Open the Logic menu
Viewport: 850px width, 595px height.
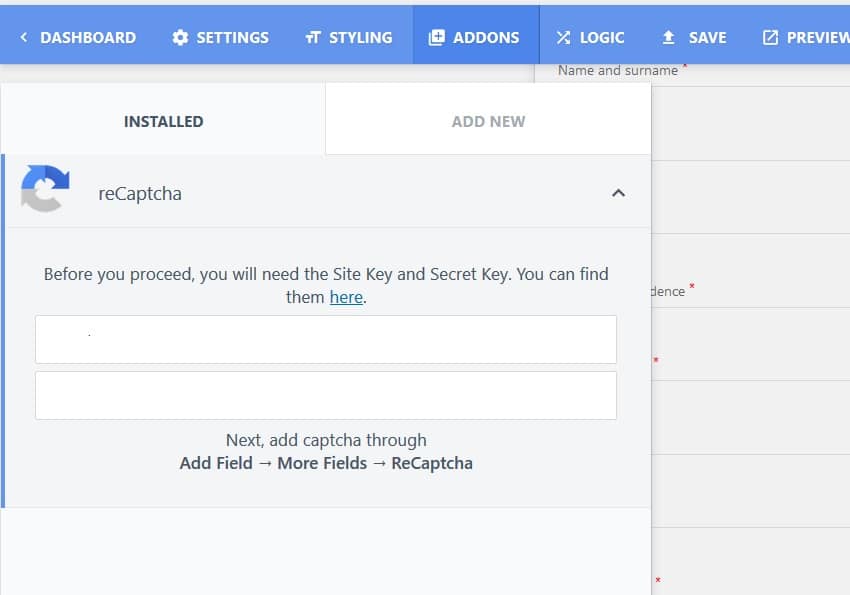pyautogui.click(x=602, y=37)
